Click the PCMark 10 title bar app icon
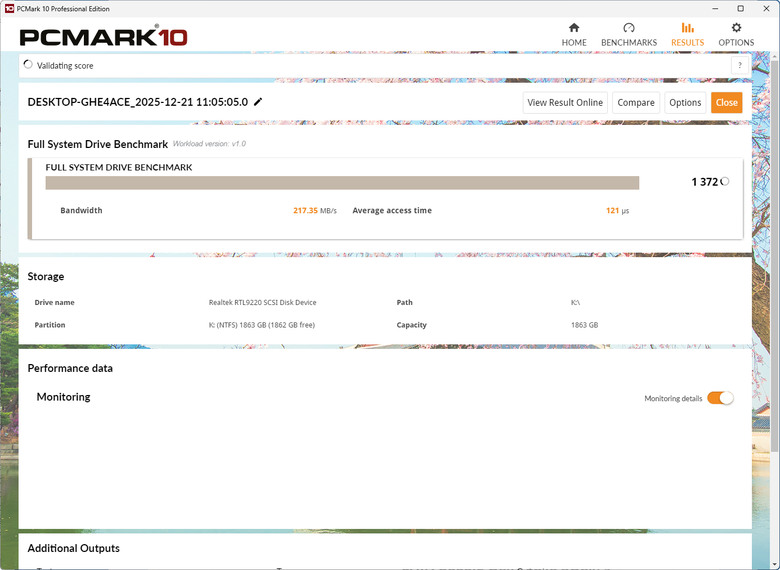The image size is (780, 570). coord(9,8)
